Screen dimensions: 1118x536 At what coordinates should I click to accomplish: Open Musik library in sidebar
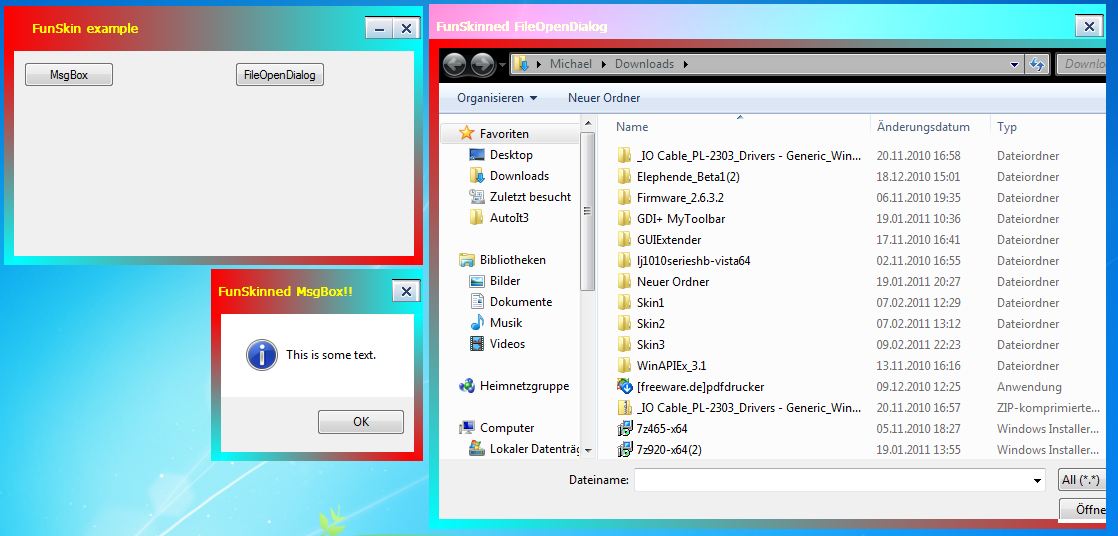point(506,323)
